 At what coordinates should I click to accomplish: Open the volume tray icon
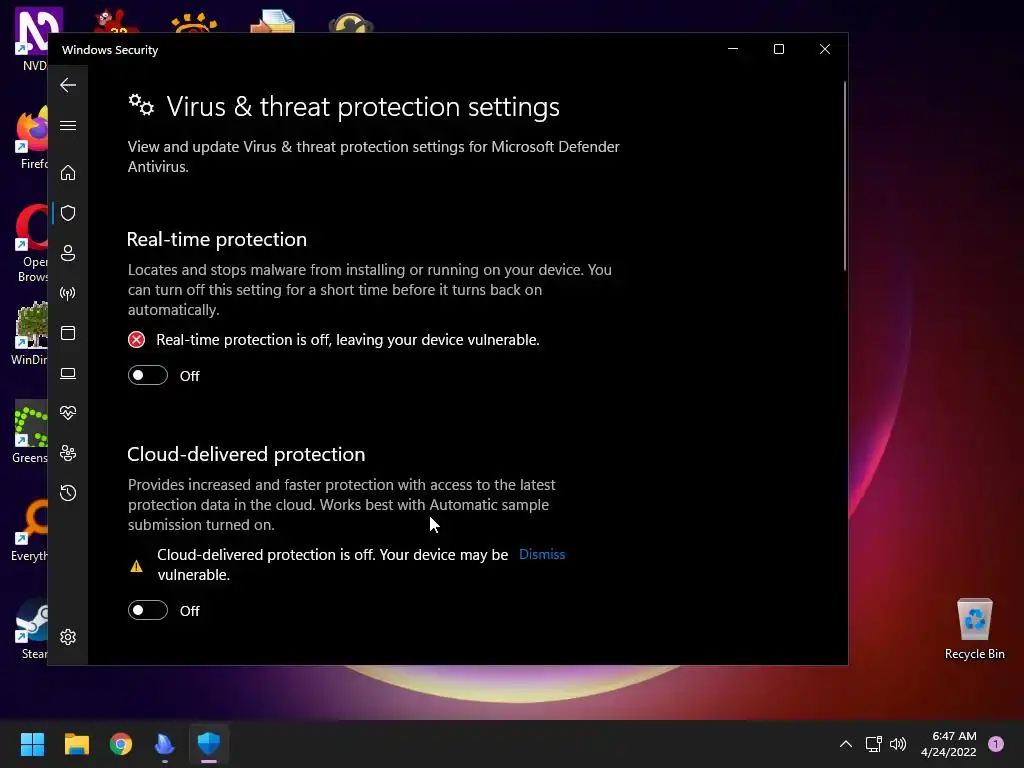point(898,744)
